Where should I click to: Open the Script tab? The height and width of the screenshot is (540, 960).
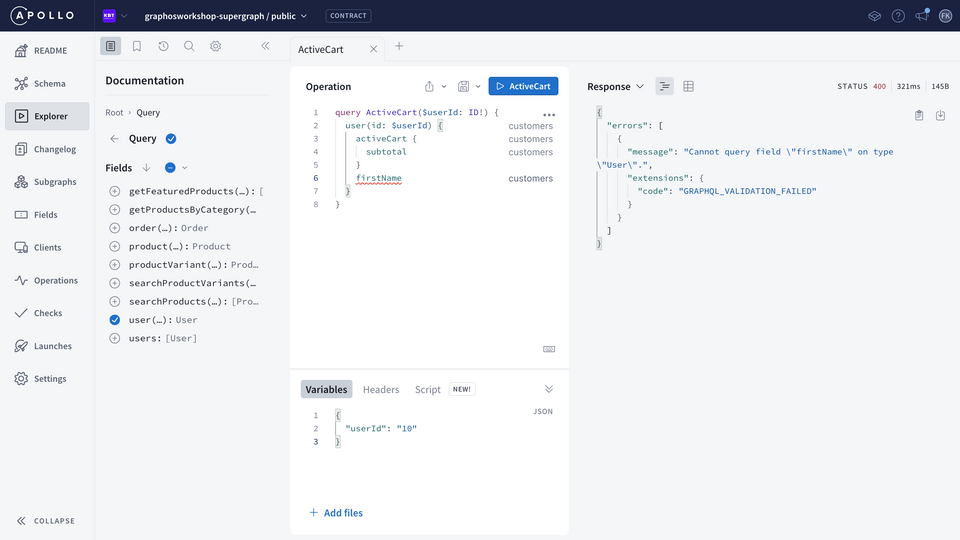[x=427, y=389]
